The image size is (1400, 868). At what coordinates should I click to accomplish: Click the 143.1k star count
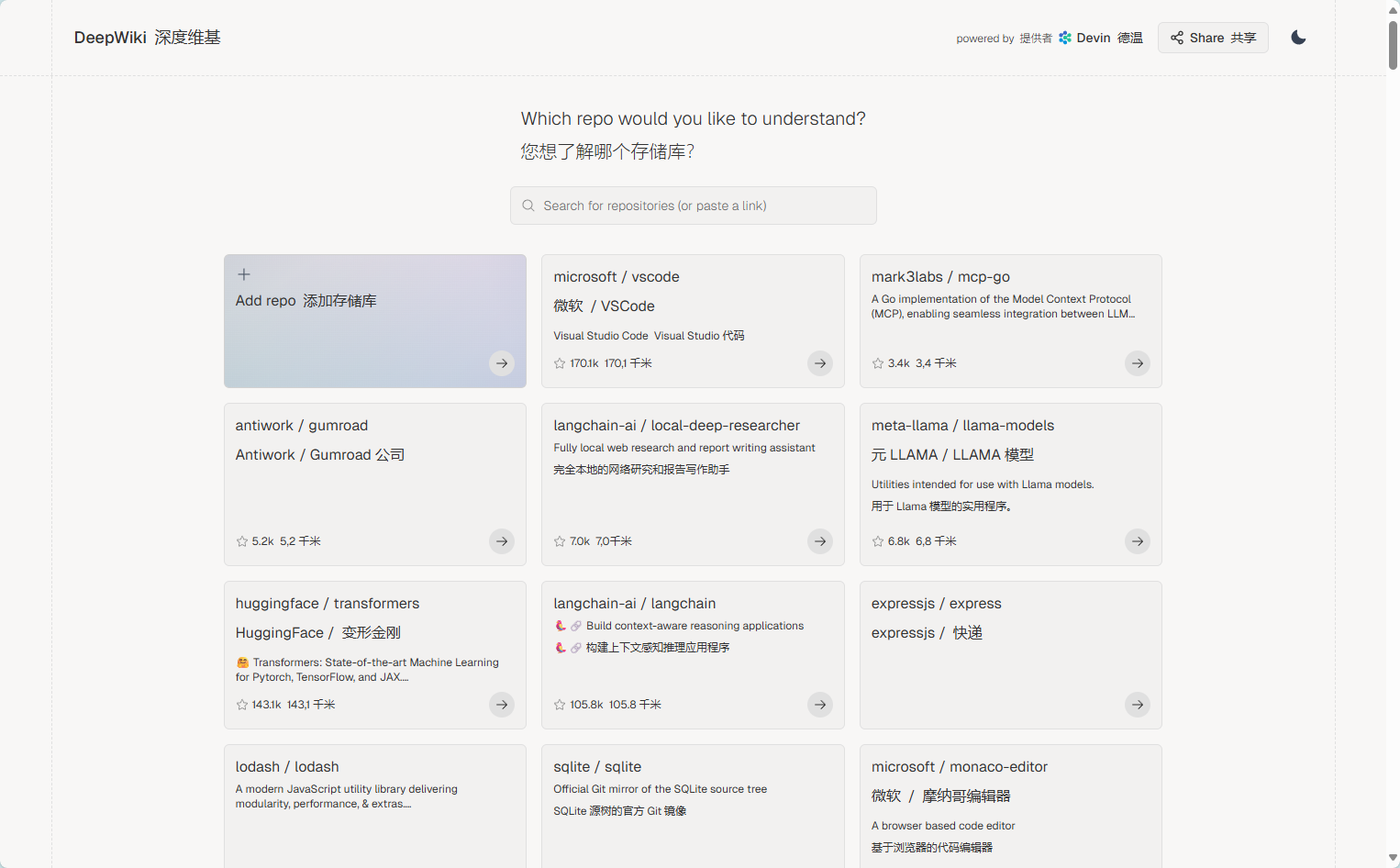coord(266,705)
